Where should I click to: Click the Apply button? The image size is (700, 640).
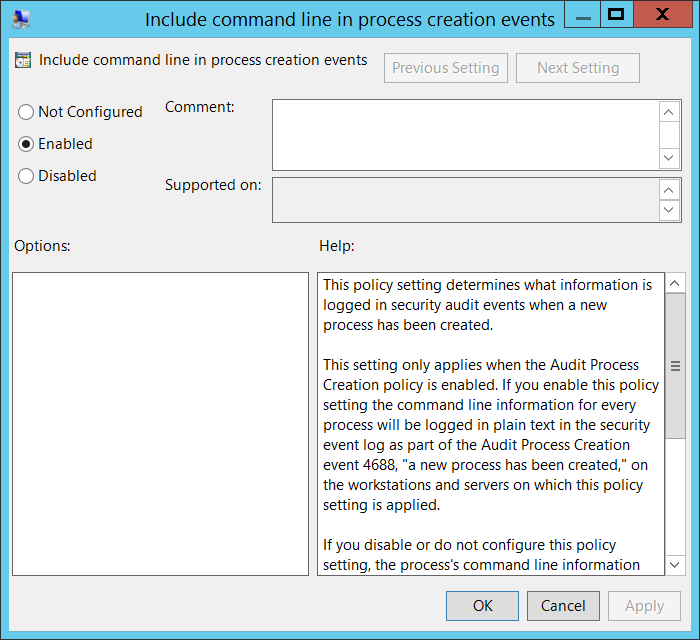click(644, 605)
